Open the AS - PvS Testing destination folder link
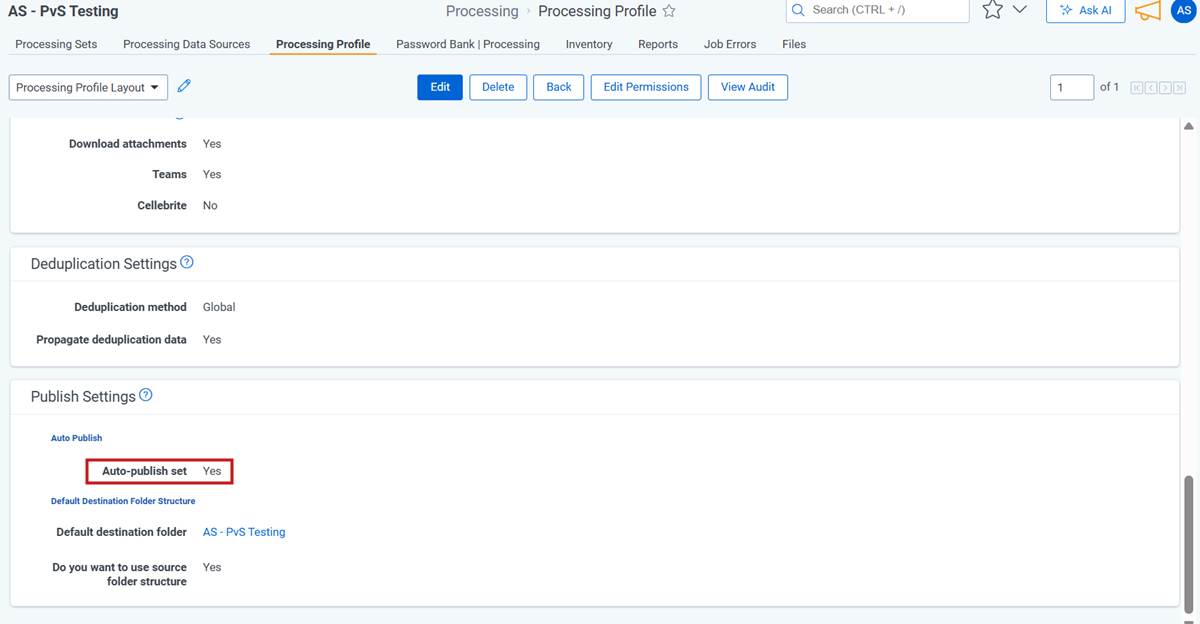 coord(244,532)
